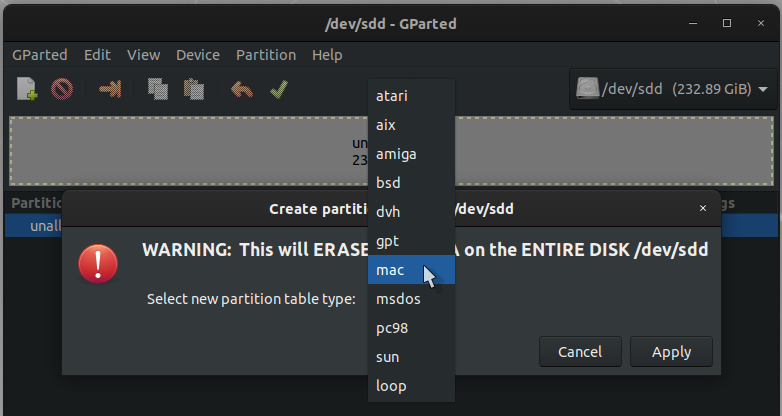This screenshot has width=782, height=416.
Task: Open the Partition menu
Action: coord(266,55)
